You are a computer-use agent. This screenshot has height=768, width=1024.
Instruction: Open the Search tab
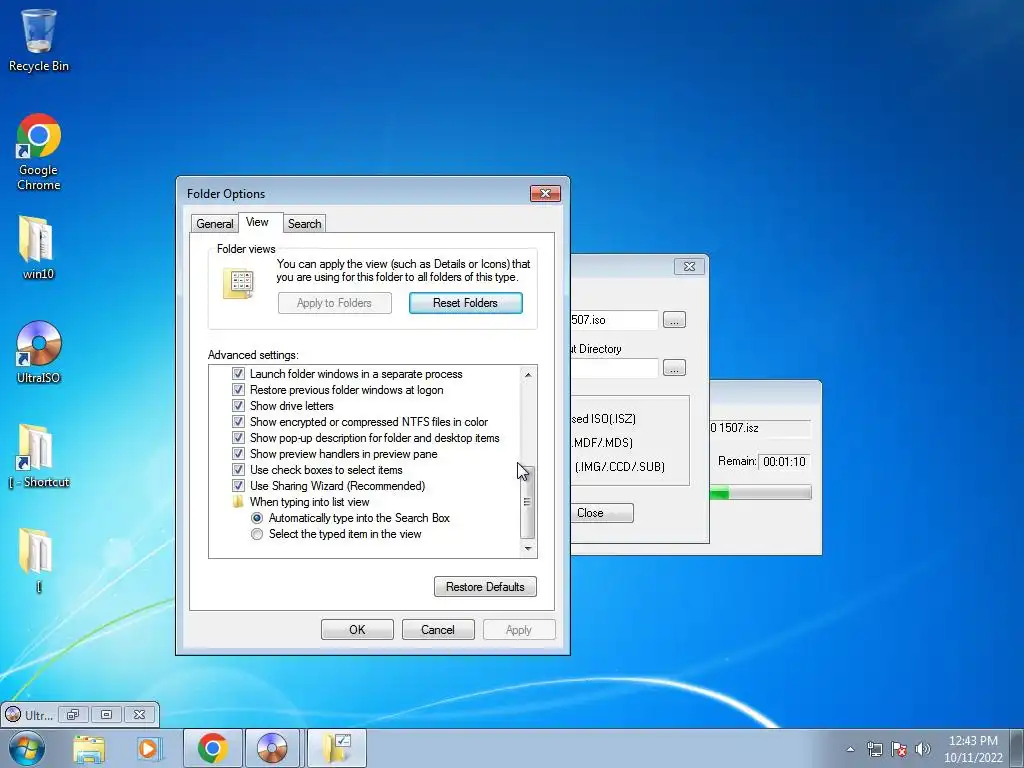[x=304, y=223]
